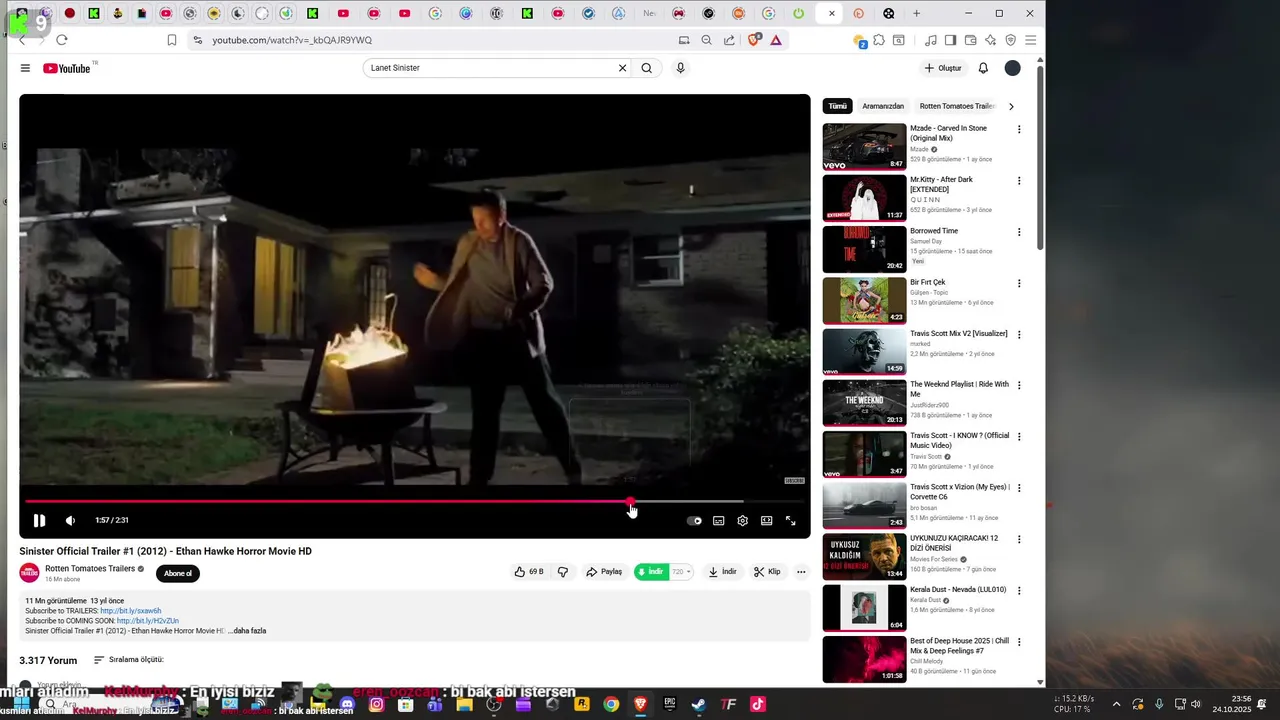Image resolution: width=1280 pixels, height=720 pixels.
Task: Share the video via Paylaş
Action: (x=604, y=572)
